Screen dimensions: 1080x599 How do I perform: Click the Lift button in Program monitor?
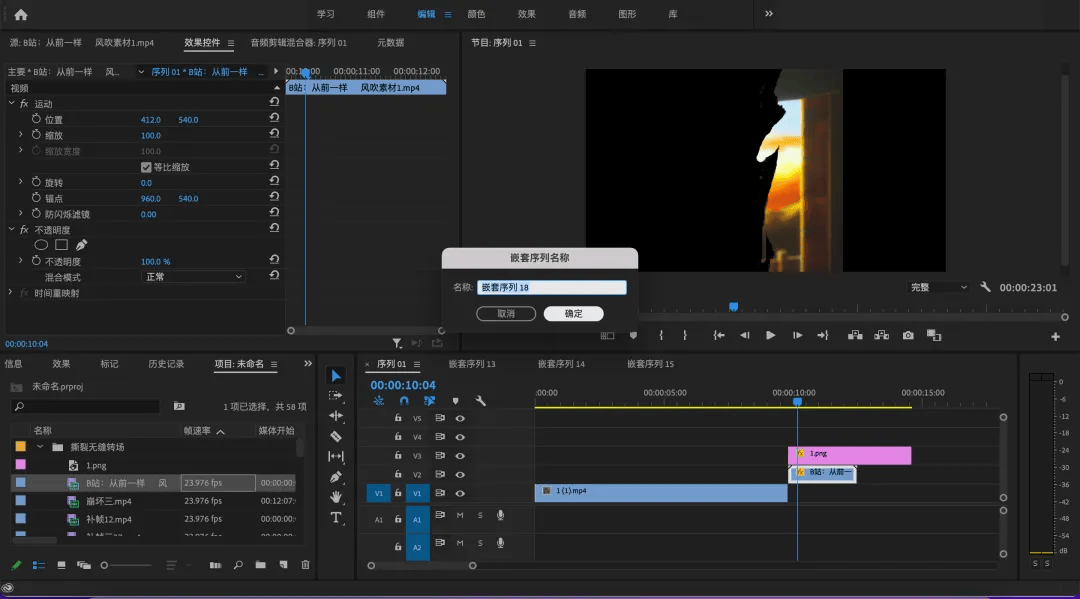pyautogui.click(x=855, y=335)
